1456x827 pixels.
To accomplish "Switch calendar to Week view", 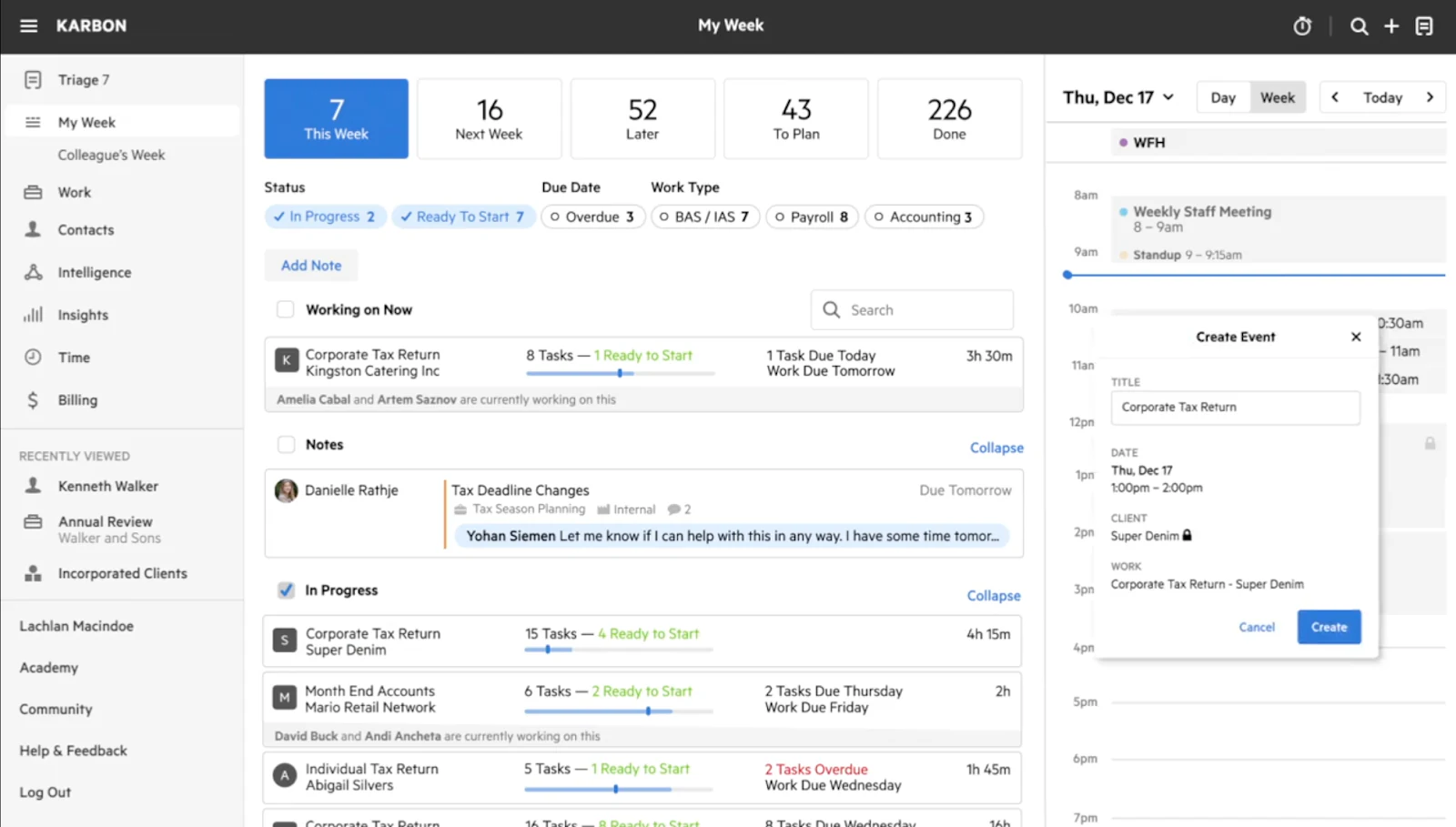I will pos(1278,97).
